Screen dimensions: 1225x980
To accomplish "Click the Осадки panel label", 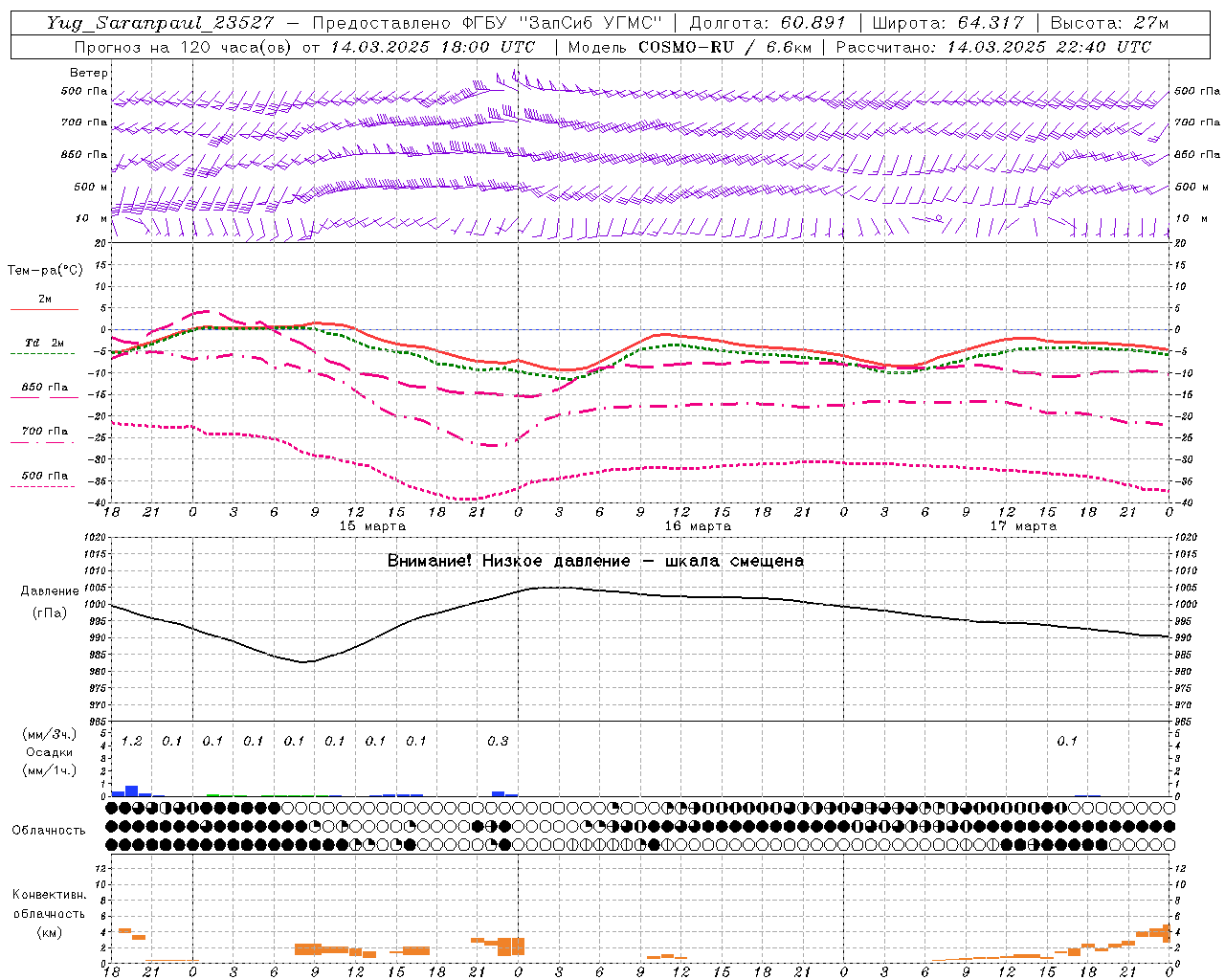I will tap(50, 752).
